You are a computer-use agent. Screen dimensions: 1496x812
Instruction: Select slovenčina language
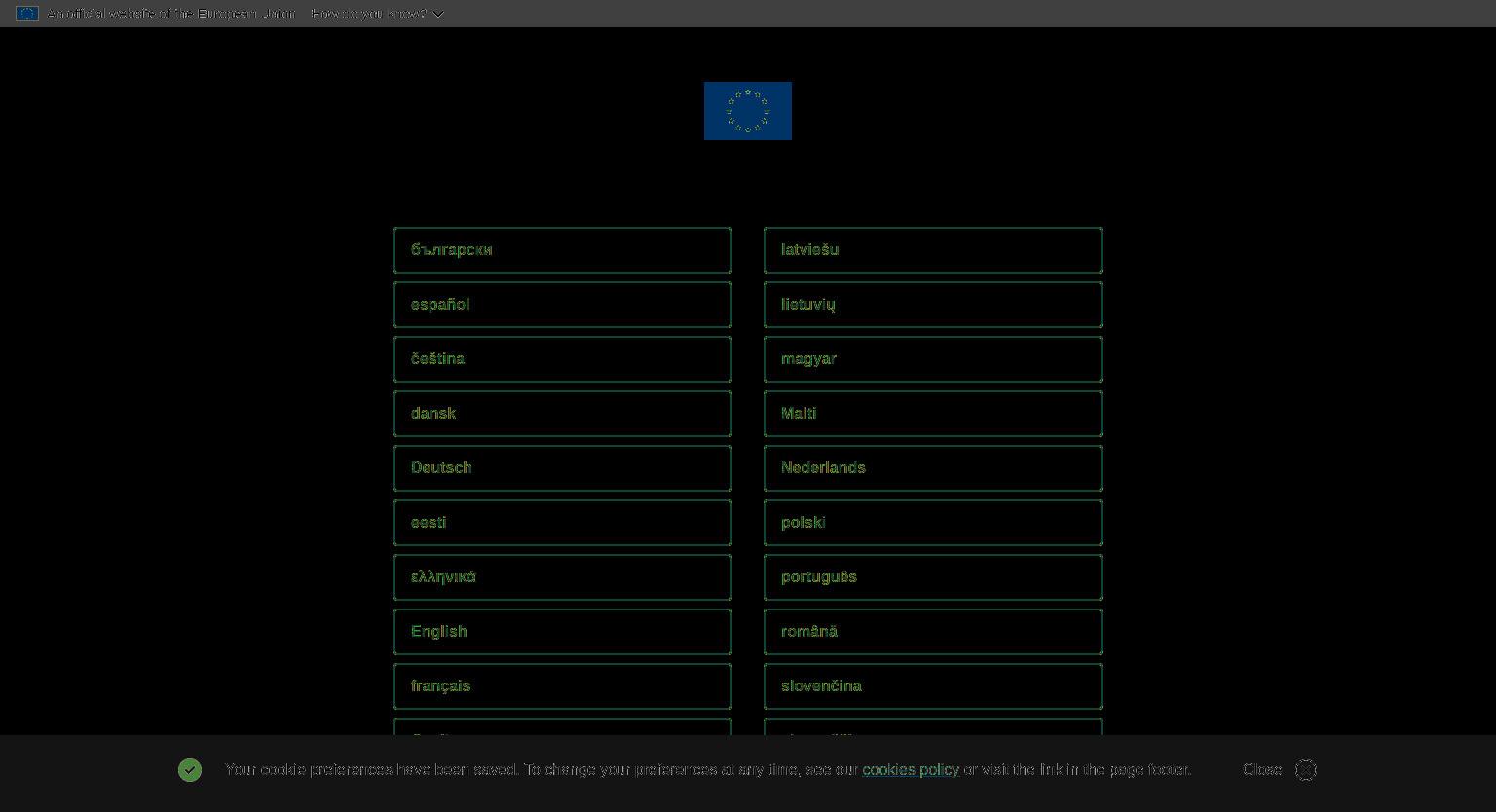point(933,686)
